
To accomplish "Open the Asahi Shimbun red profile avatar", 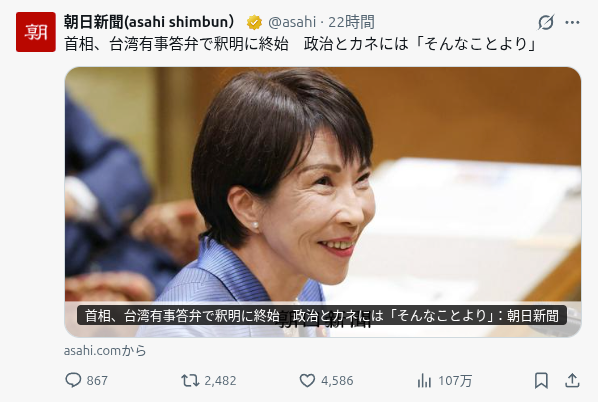I will pos(36,32).
